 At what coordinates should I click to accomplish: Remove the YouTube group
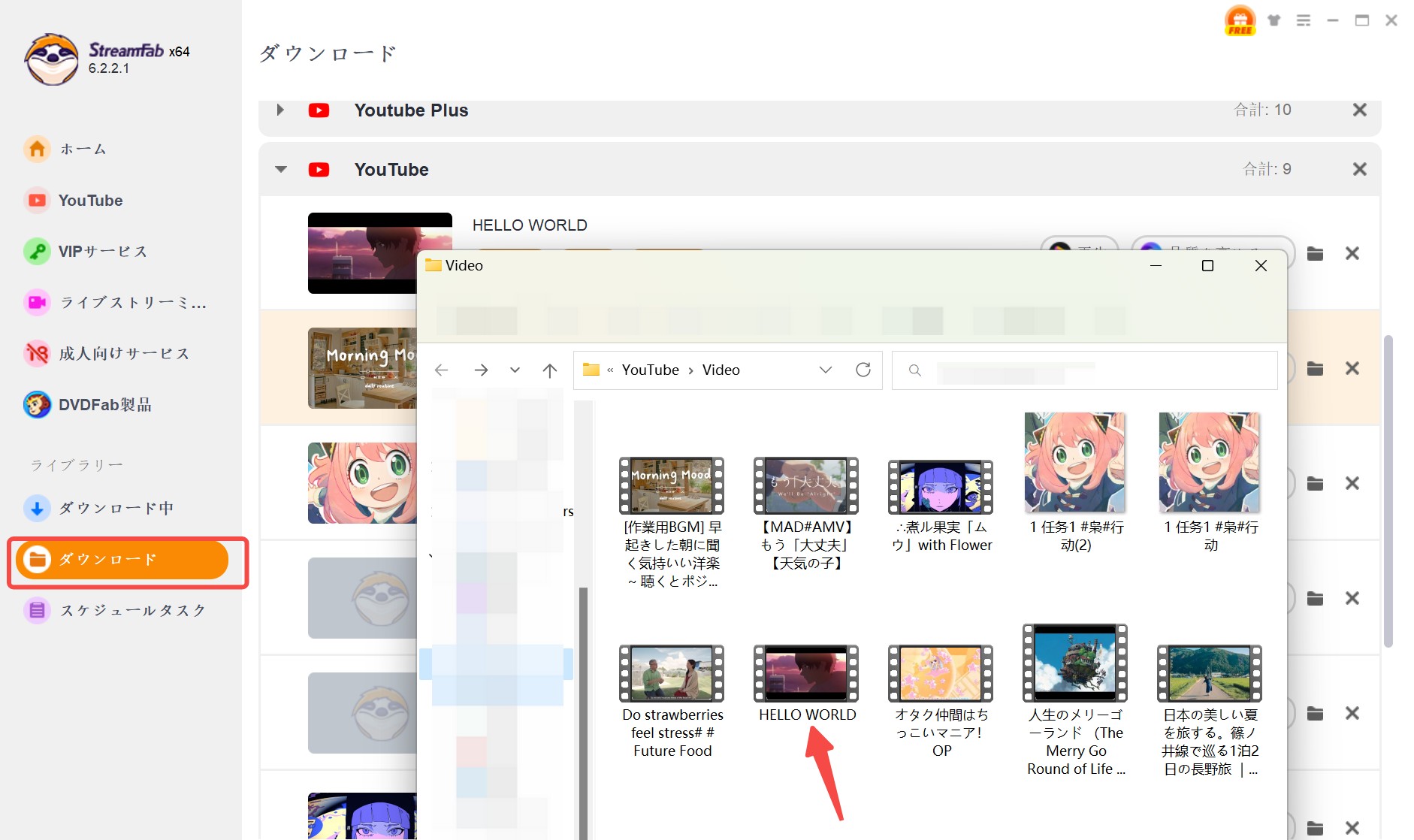click(1359, 169)
